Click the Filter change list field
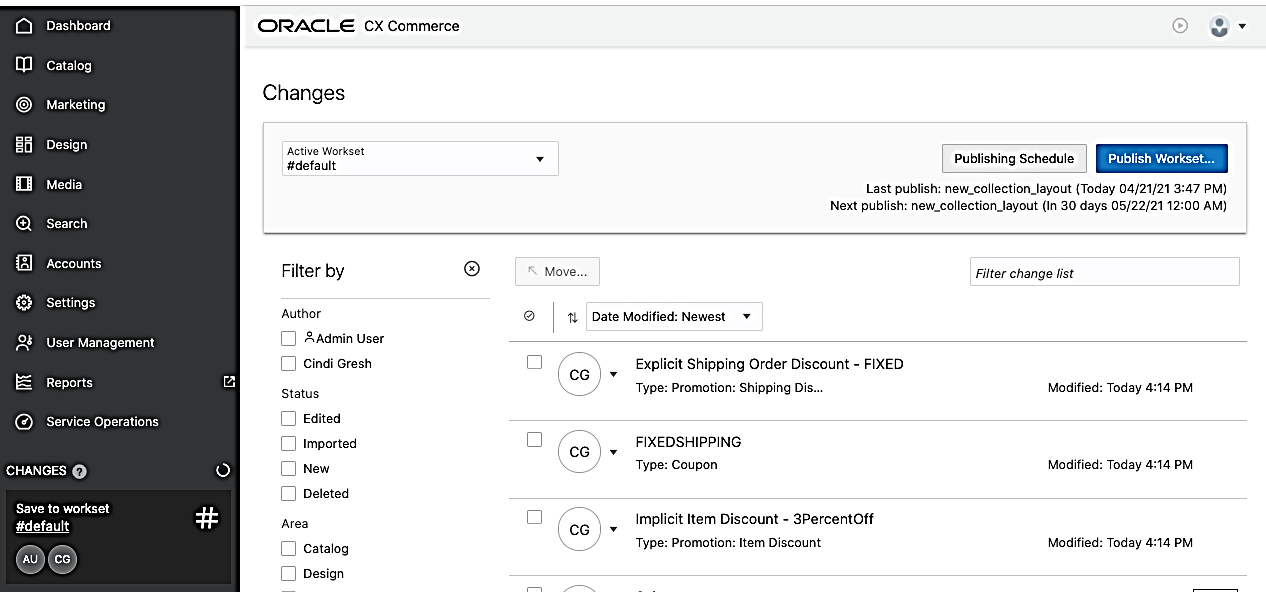Screen dimensions: 1266x592 [x=1104, y=273]
